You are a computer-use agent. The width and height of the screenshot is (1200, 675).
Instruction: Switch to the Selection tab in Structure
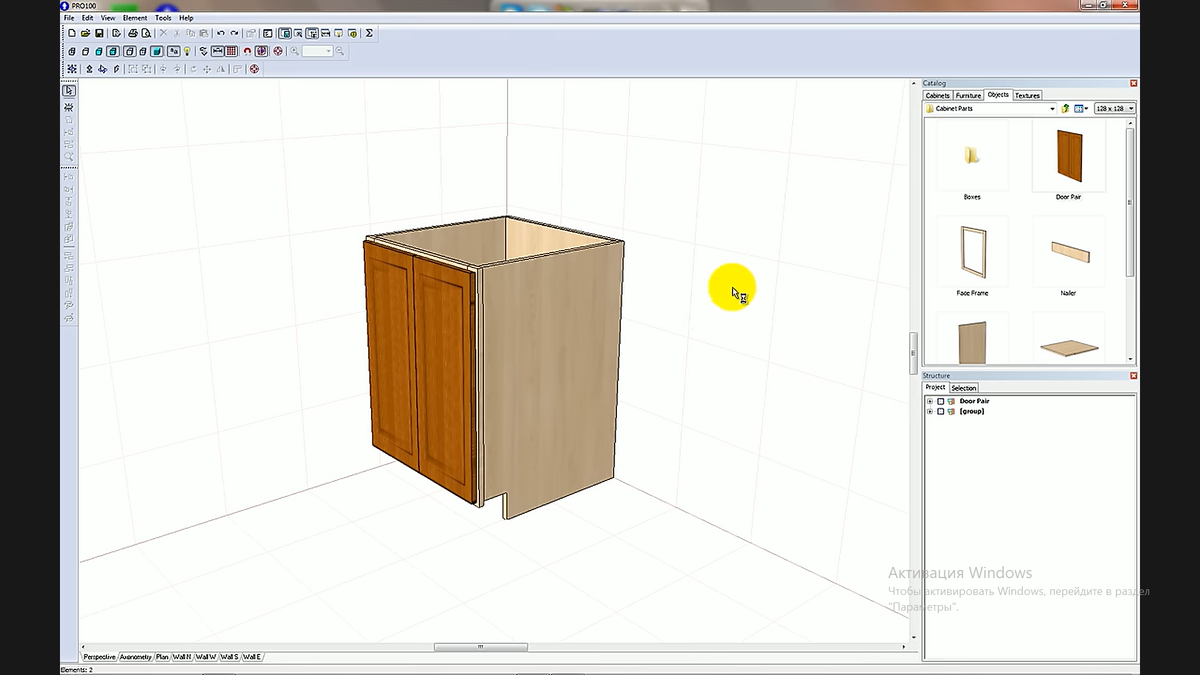(964, 388)
